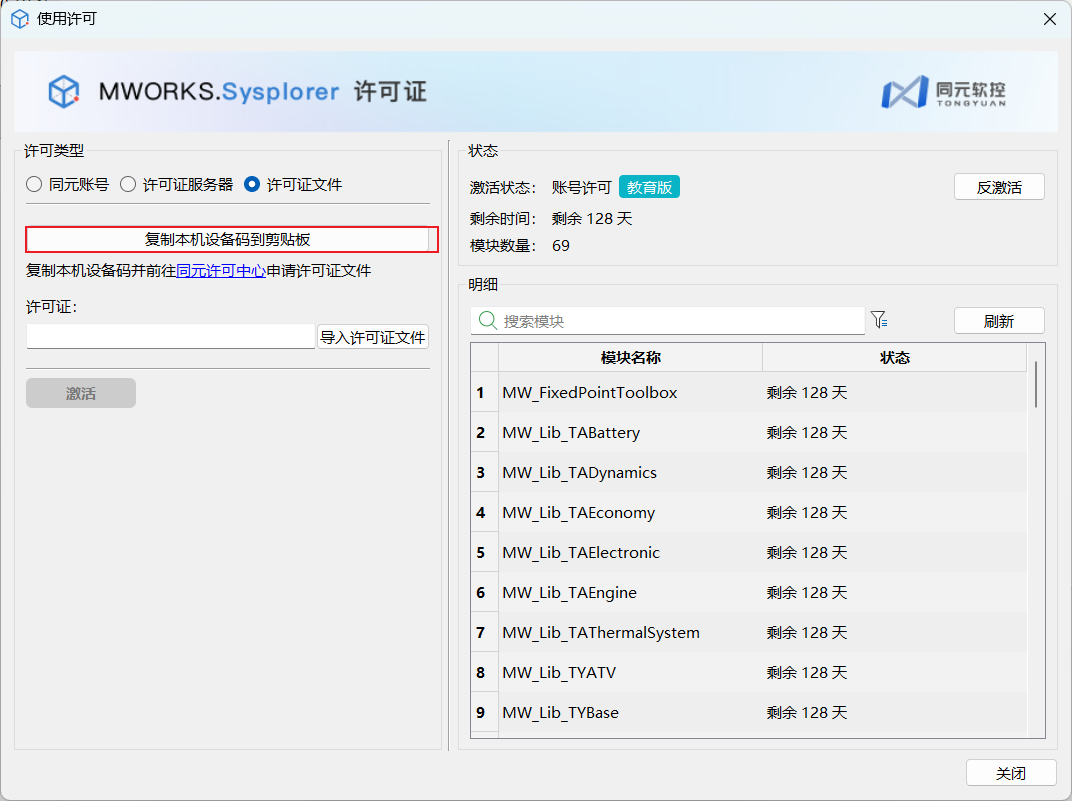Click 剩余 128 天 status of MW_Lib_TAEngine
Viewport: 1072px width, 801px height.
coord(807,593)
